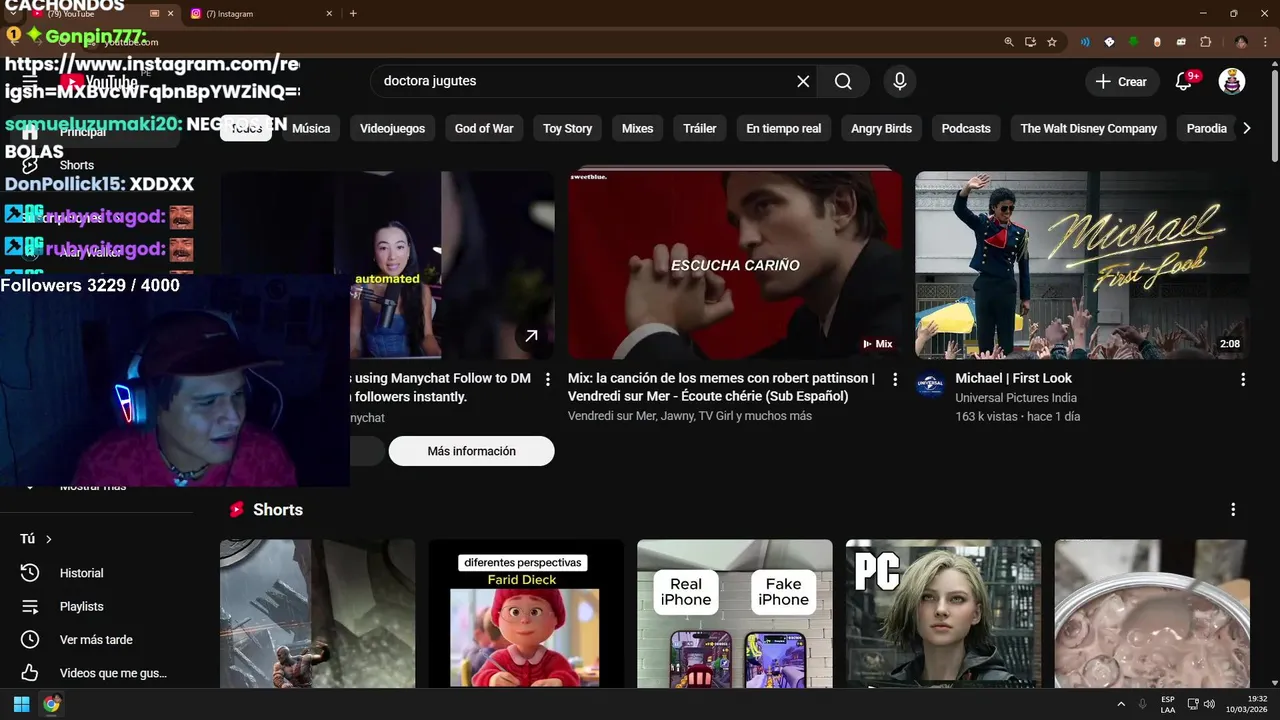Select the God of War chip

[x=484, y=128]
